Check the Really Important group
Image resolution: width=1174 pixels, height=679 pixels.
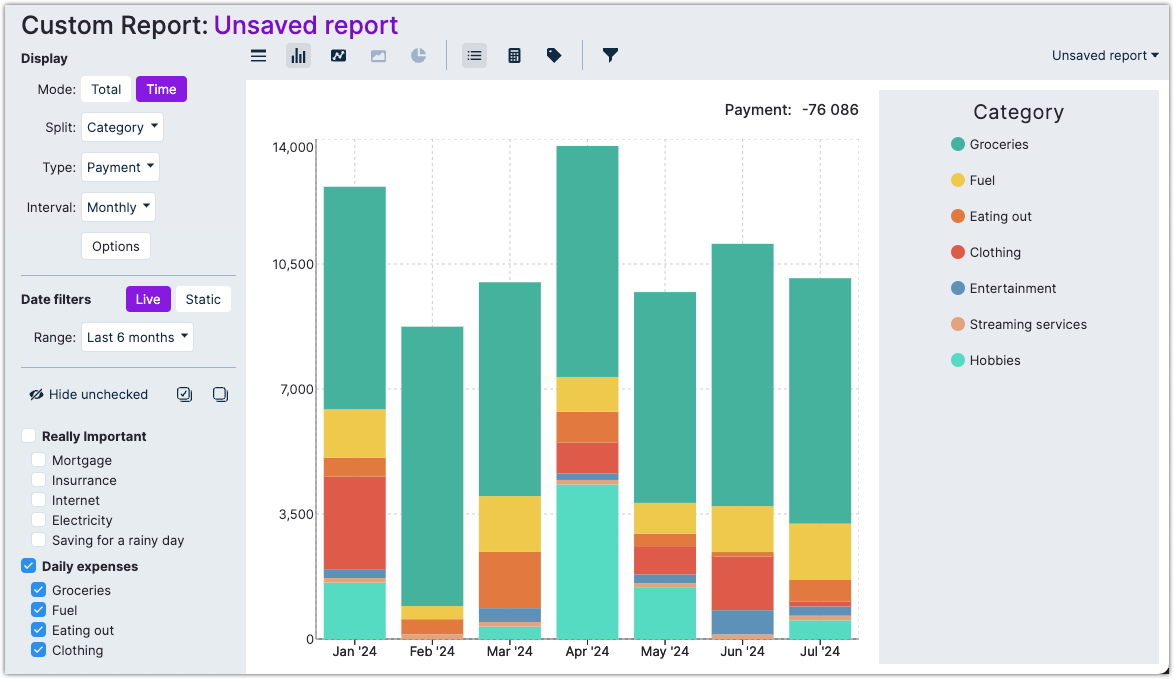pos(27,436)
